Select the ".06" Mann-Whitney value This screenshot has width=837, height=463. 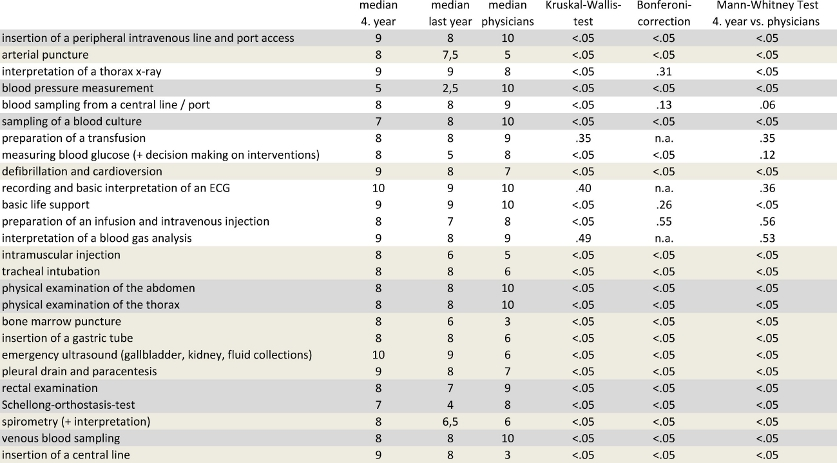[768, 104]
